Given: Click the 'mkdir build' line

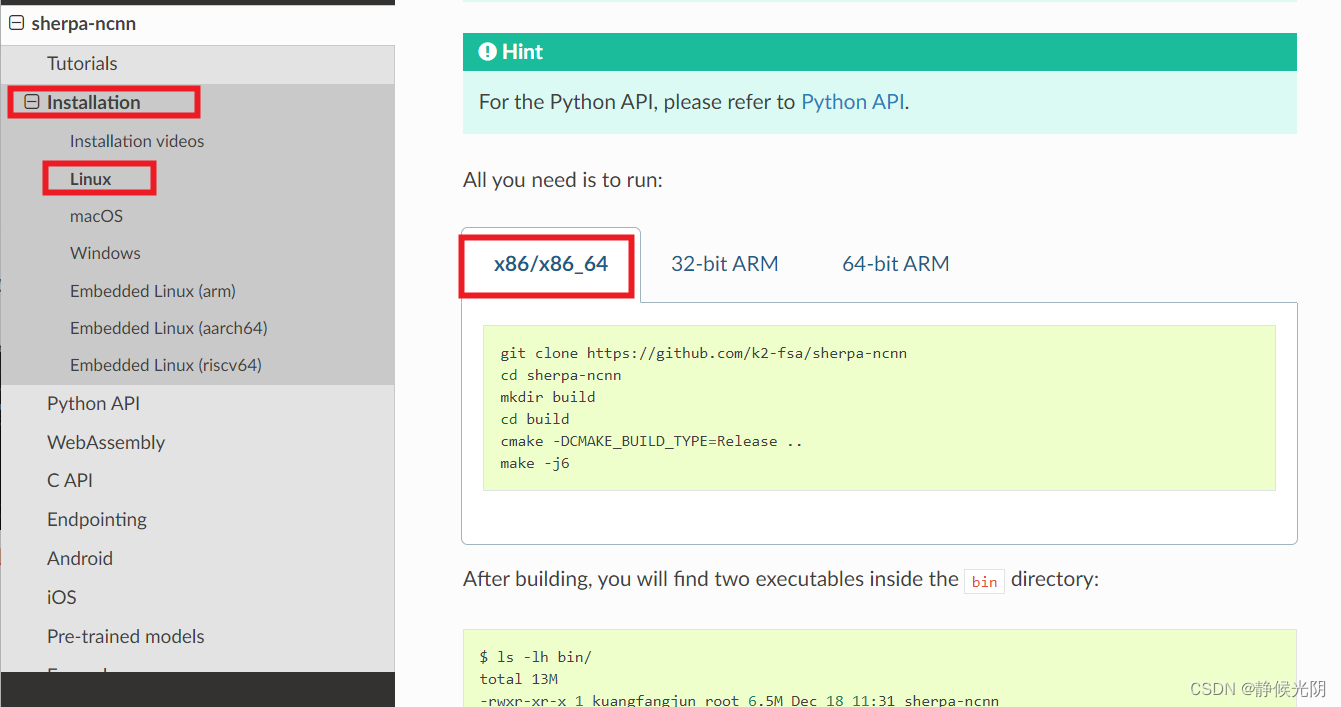Looking at the screenshot, I should [548, 397].
